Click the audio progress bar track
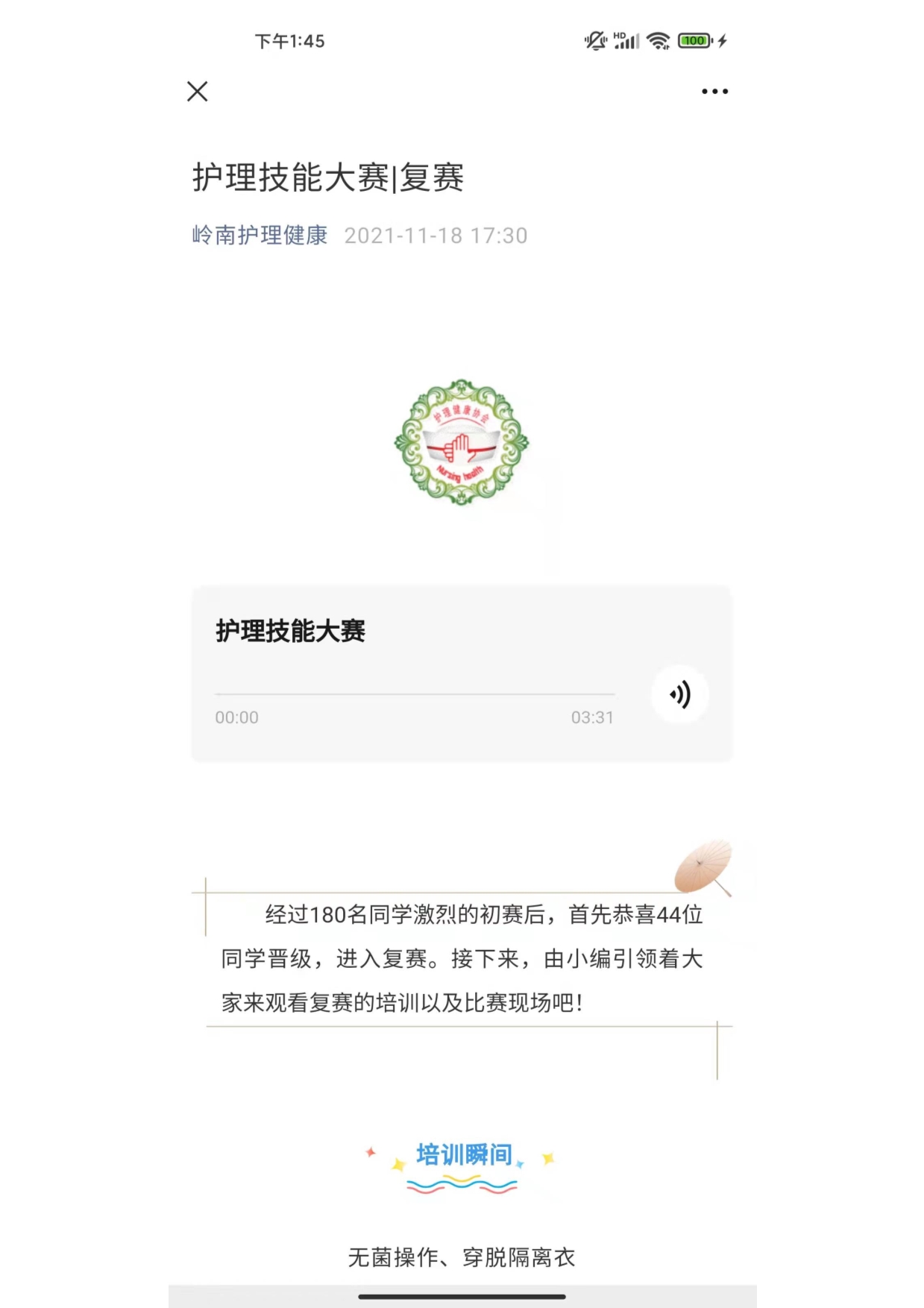Viewport: 924px width, 1308px height. [x=415, y=694]
